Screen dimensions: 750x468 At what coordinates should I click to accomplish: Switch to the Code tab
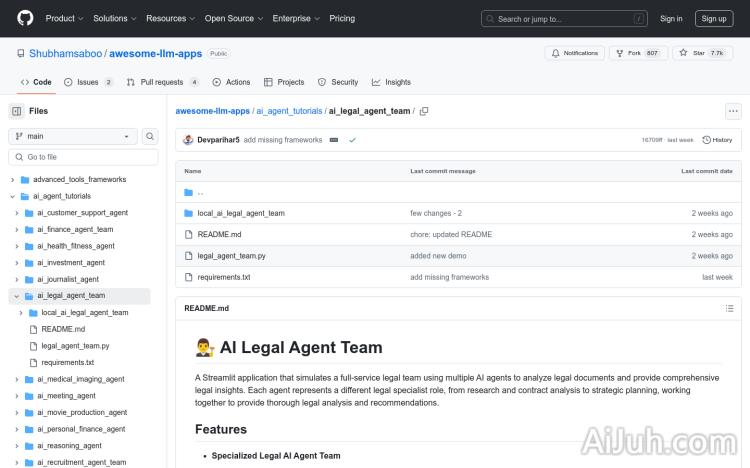click(x=36, y=82)
